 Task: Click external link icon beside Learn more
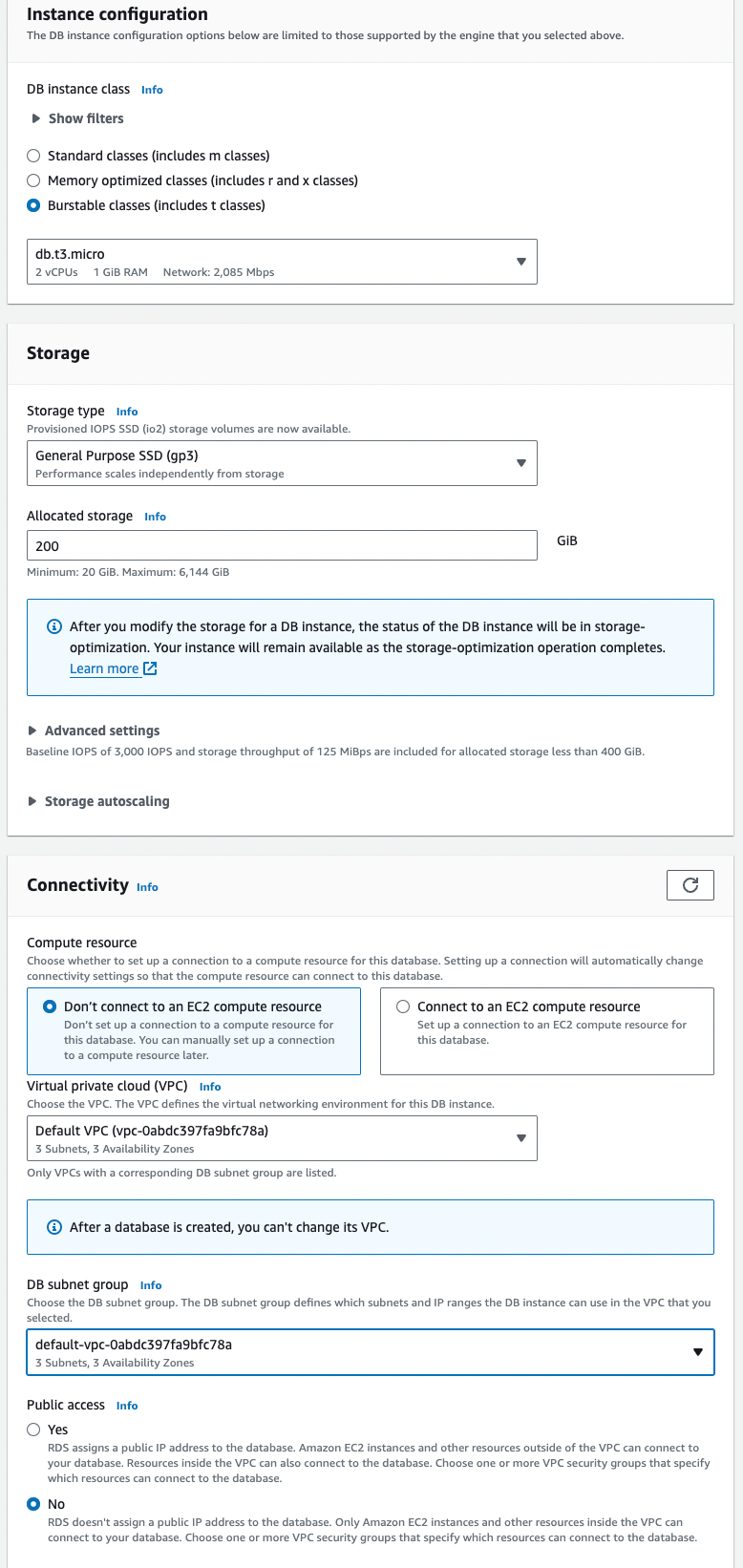[x=150, y=668]
